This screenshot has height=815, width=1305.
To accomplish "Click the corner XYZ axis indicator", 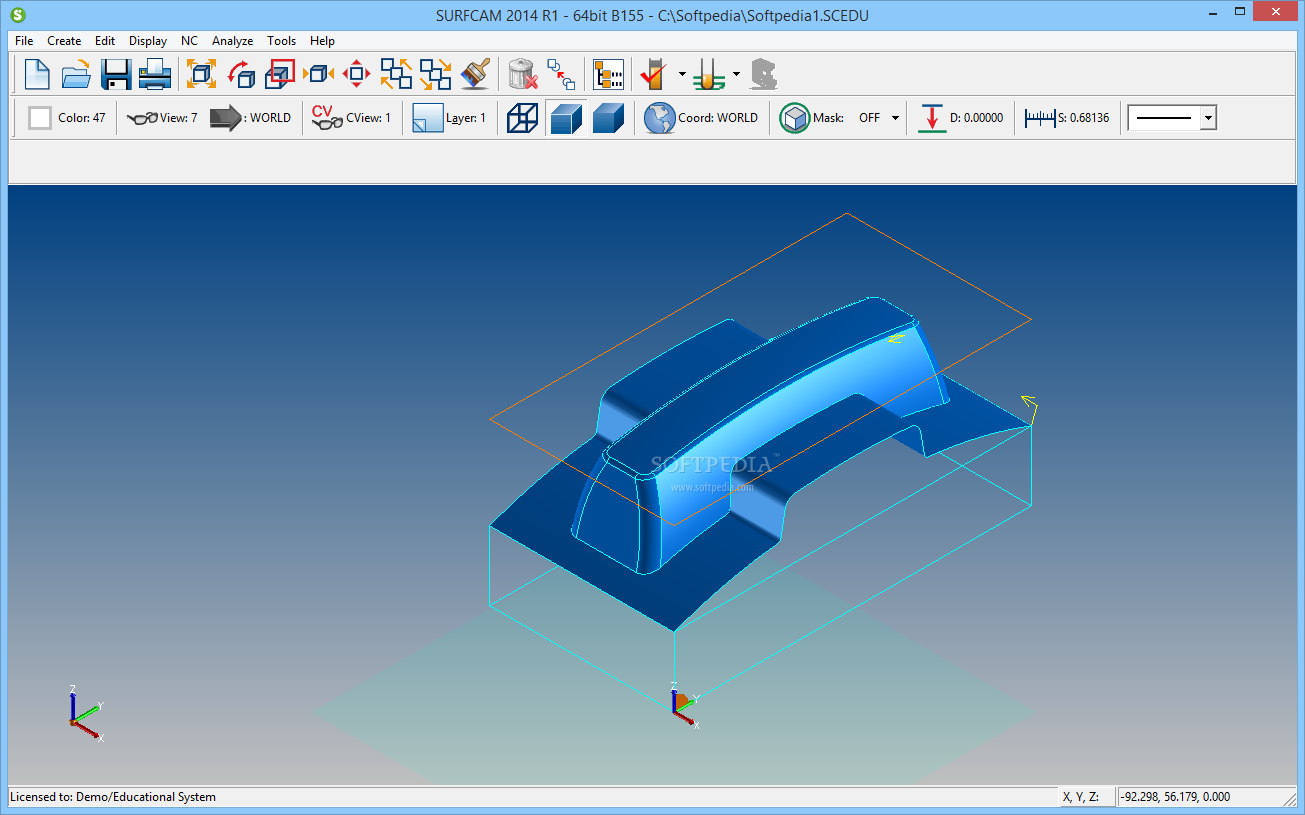I will click(x=85, y=714).
